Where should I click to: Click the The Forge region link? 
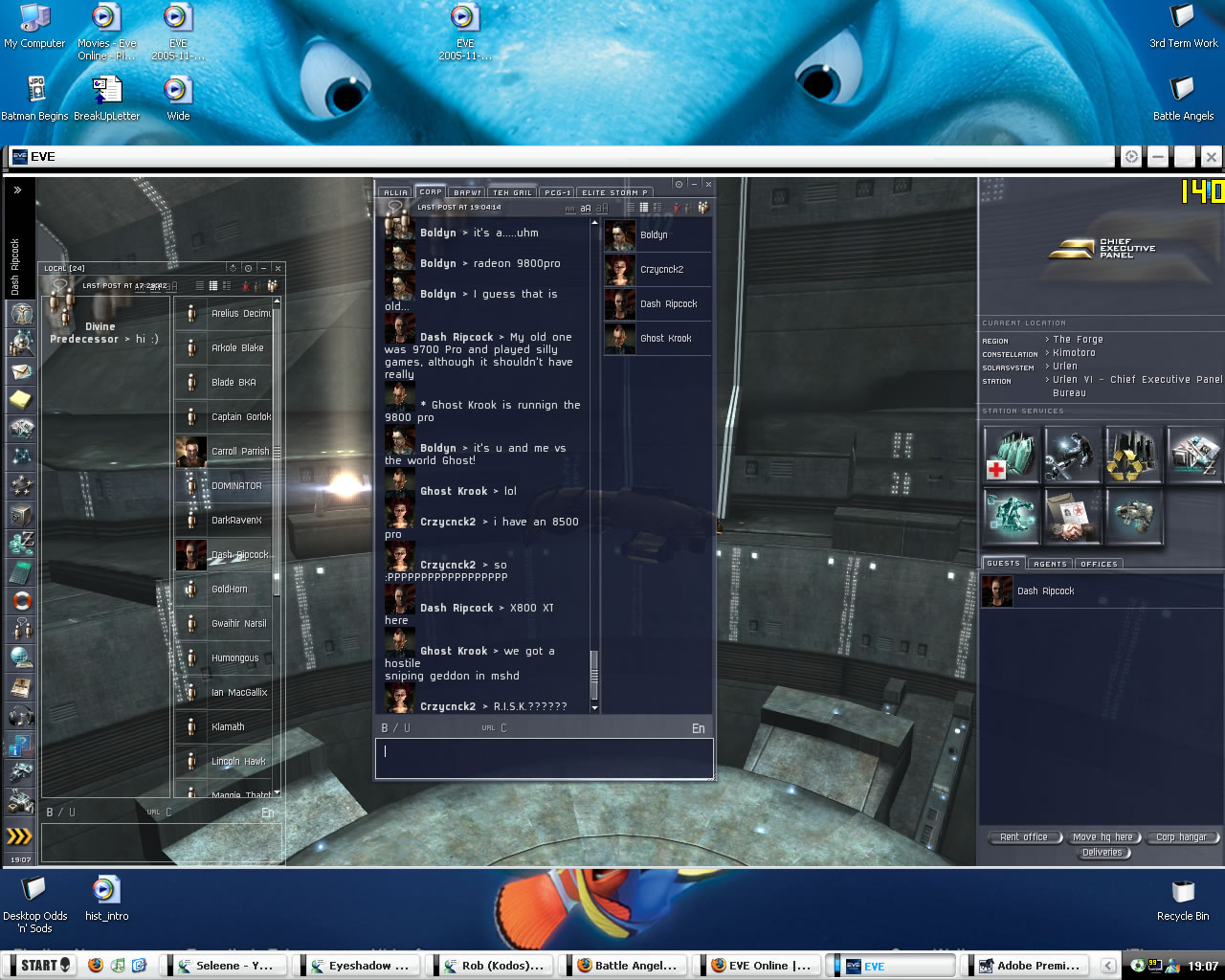coord(1079,340)
